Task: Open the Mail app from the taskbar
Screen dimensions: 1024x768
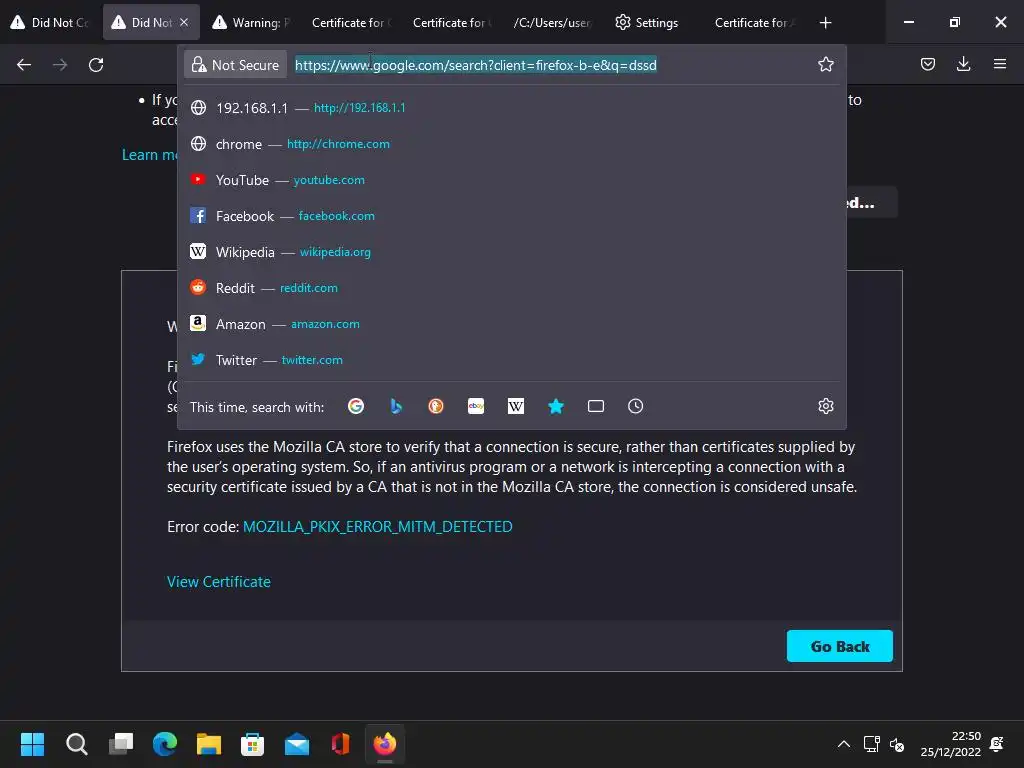Action: pos(296,744)
